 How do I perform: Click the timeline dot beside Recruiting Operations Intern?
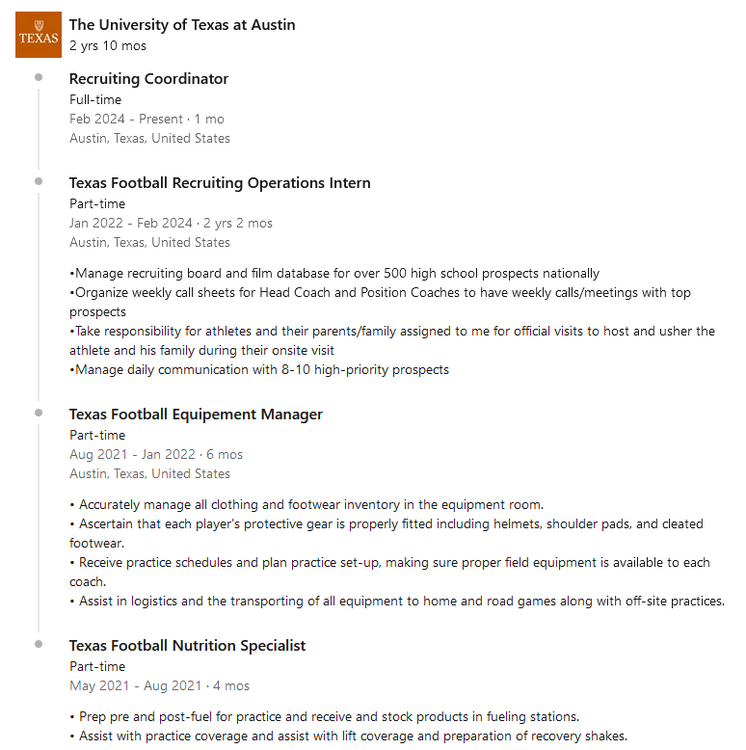coord(38,181)
